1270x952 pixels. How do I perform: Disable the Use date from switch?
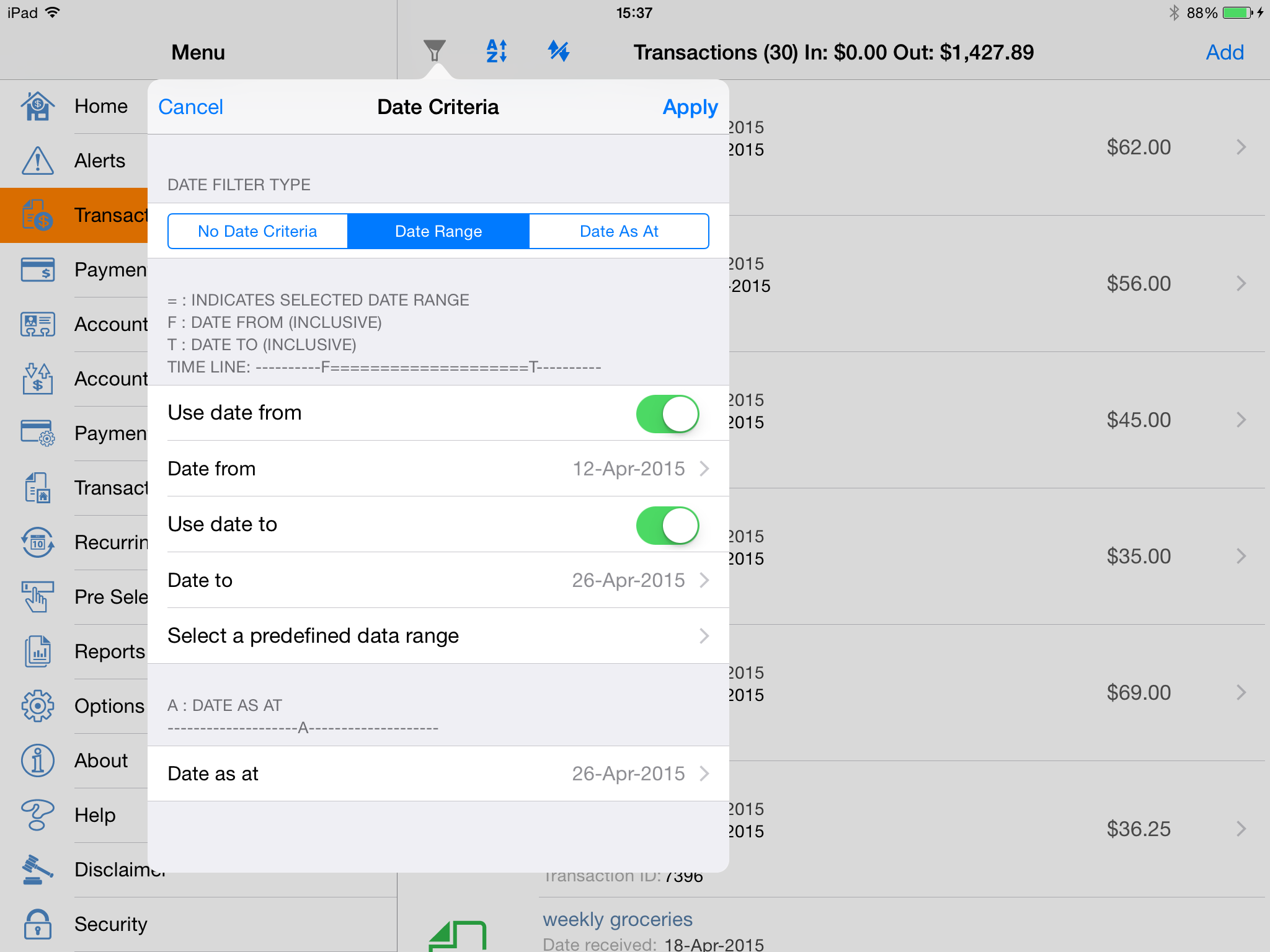667,413
